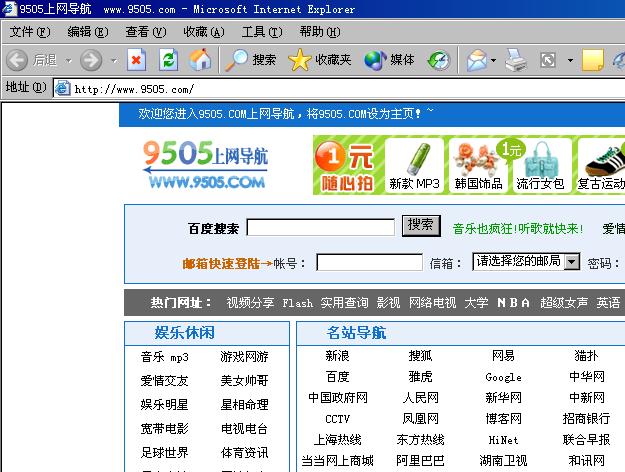Click the Forward arrow toolbar icon
The image size is (625, 472).
(x=91, y=60)
